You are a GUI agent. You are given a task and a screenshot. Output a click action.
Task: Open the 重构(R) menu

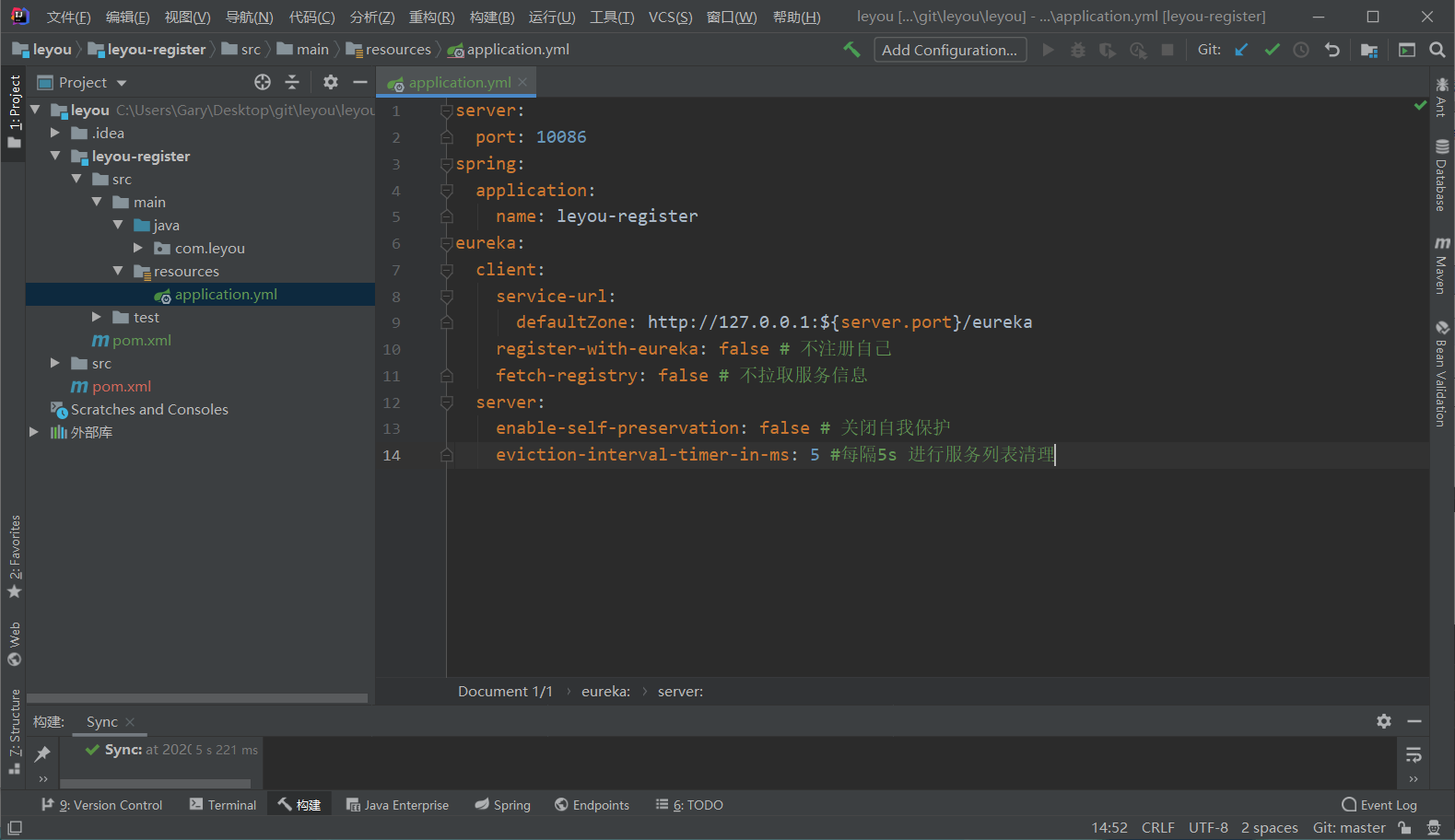431,17
